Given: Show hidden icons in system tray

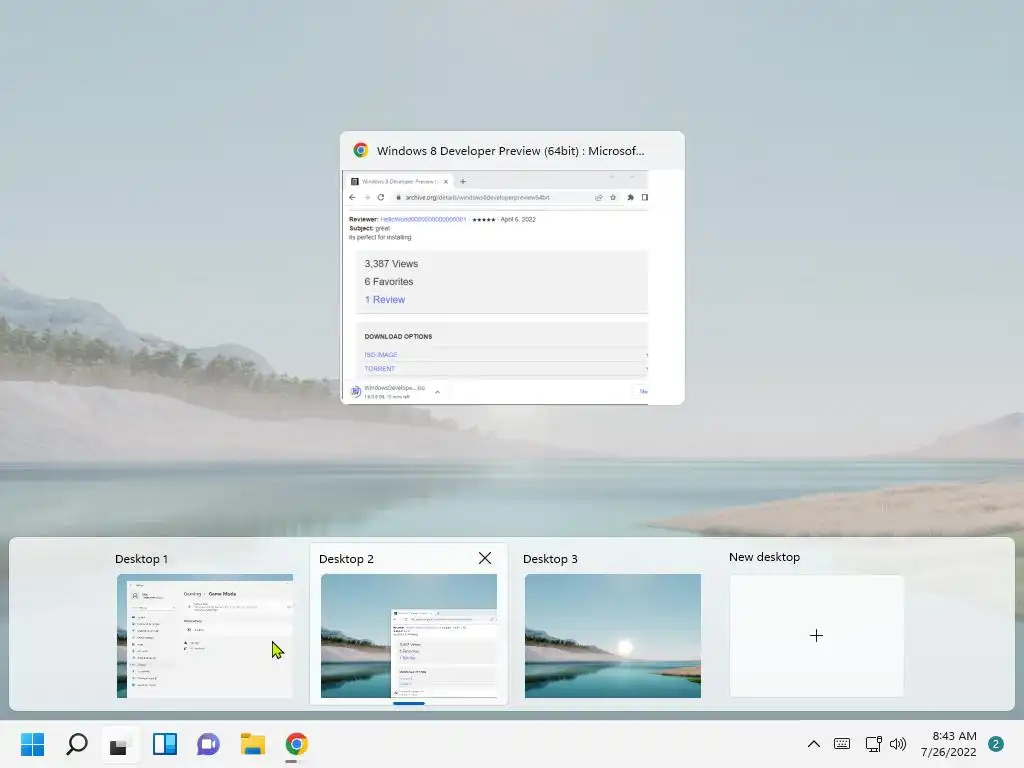Looking at the screenshot, I should 814,744.
